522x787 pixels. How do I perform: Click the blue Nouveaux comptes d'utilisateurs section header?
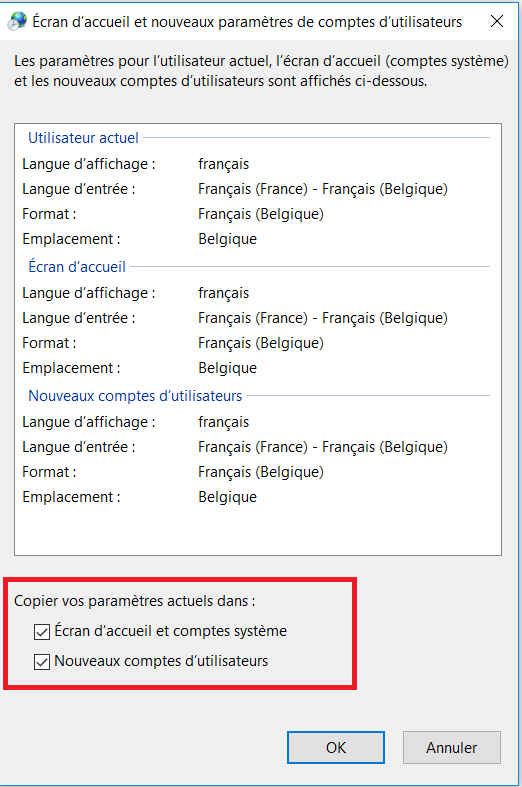pos(135,396)
